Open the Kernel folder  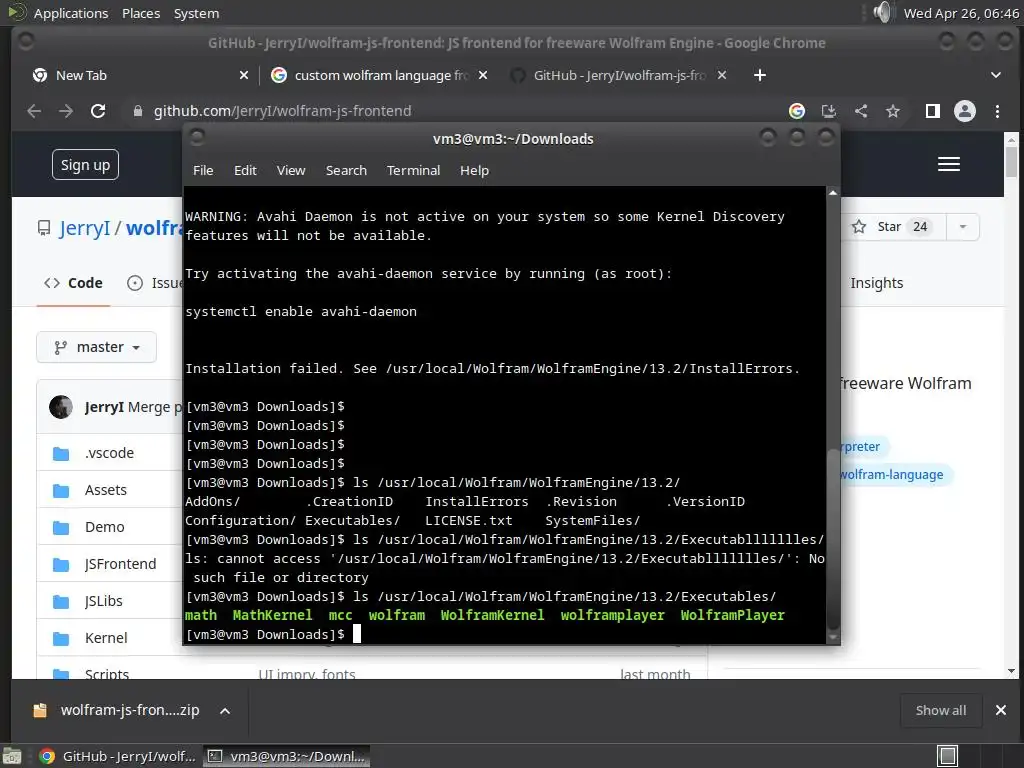[106, 638]
